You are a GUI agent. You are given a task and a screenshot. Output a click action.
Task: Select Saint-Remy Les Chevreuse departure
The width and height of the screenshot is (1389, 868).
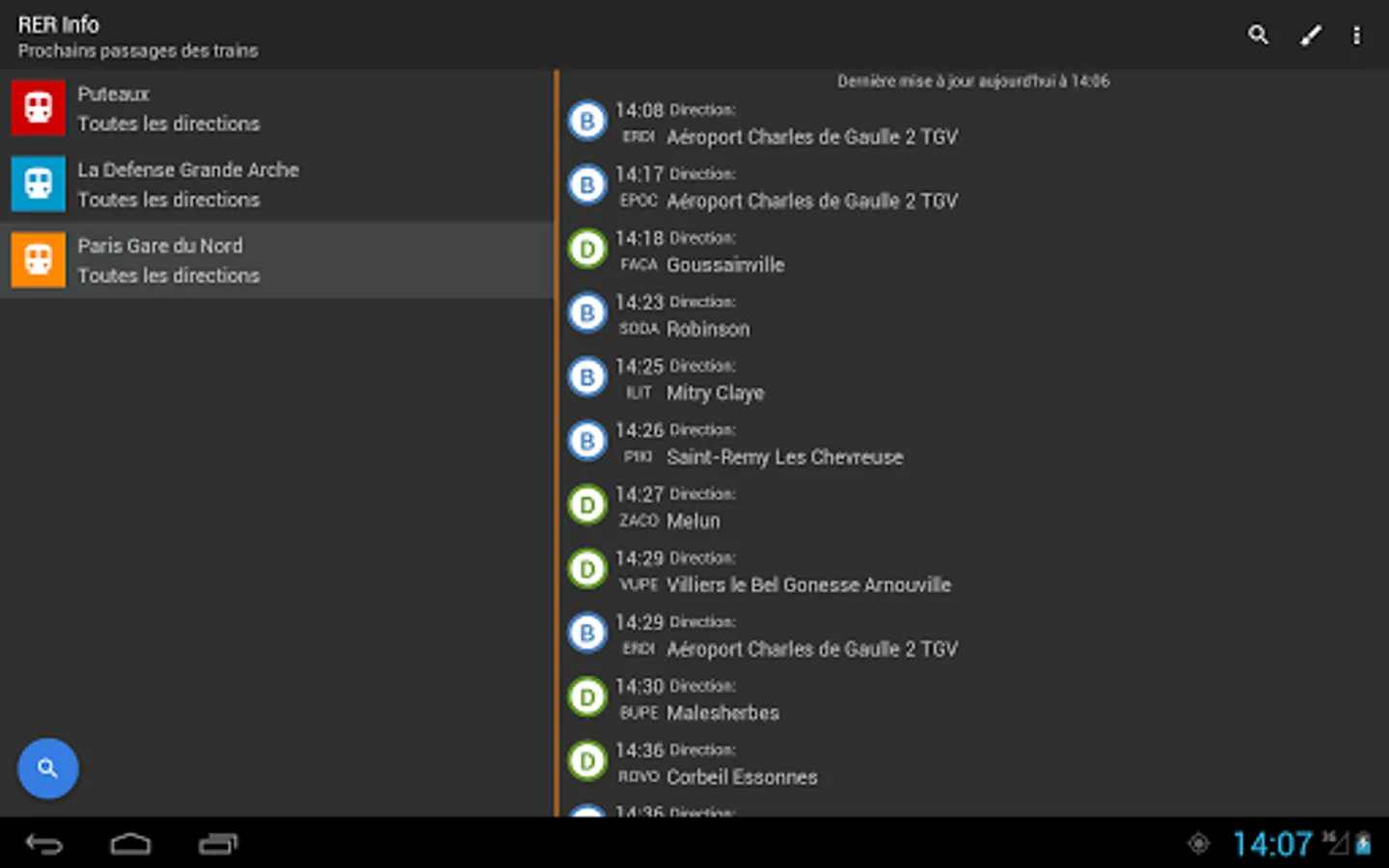[974, 444]
